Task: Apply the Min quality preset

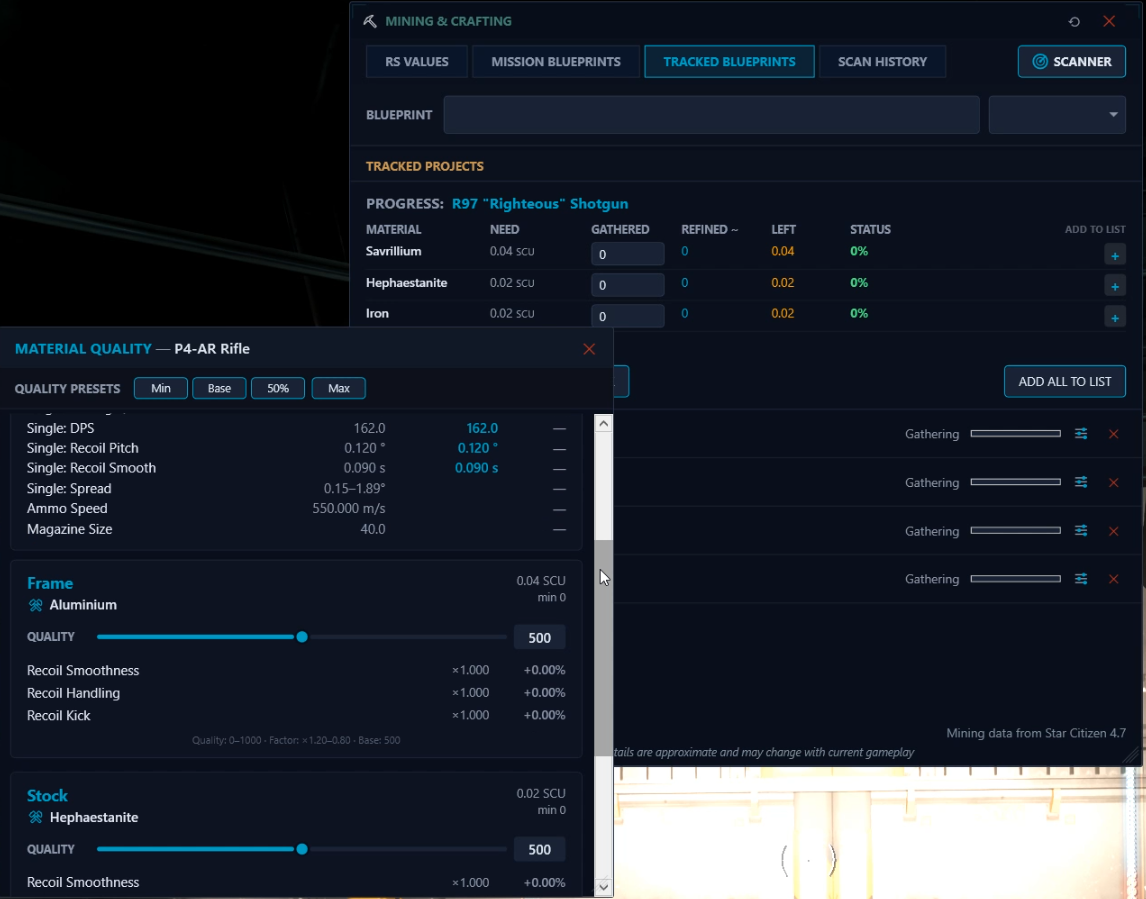Action: click(x=161, y=388)
